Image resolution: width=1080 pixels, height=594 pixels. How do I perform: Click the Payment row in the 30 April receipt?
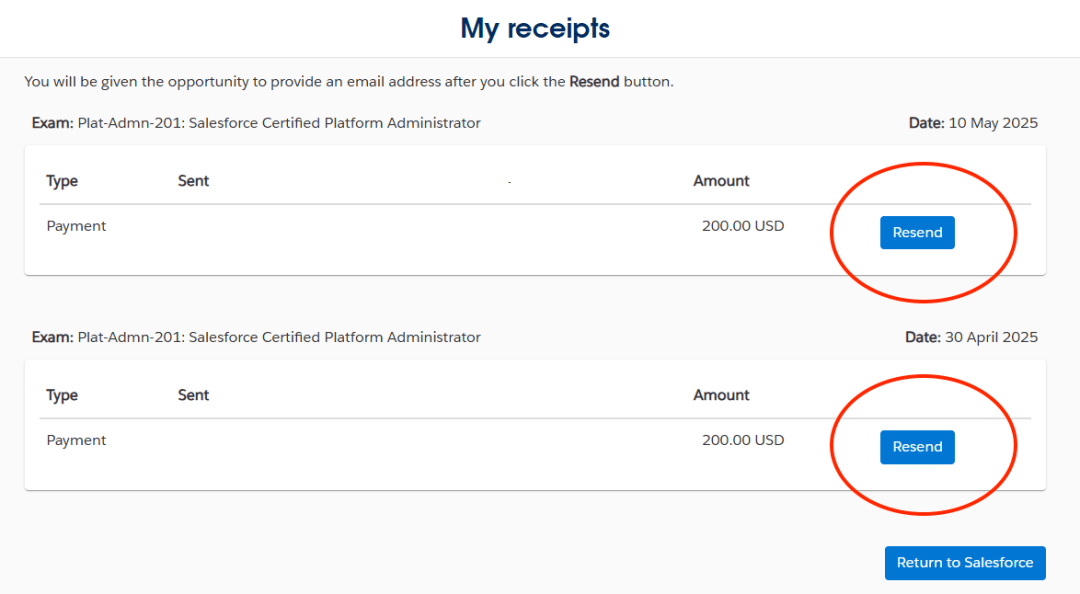(76, 440)
